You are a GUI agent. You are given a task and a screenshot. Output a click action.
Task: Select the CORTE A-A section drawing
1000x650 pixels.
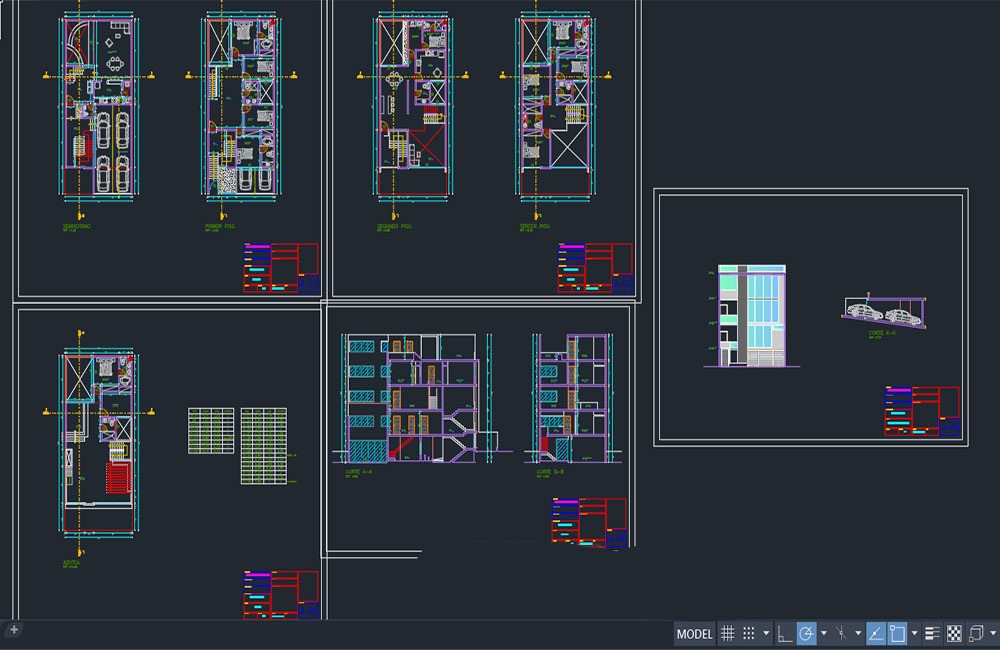click(420, 397)
